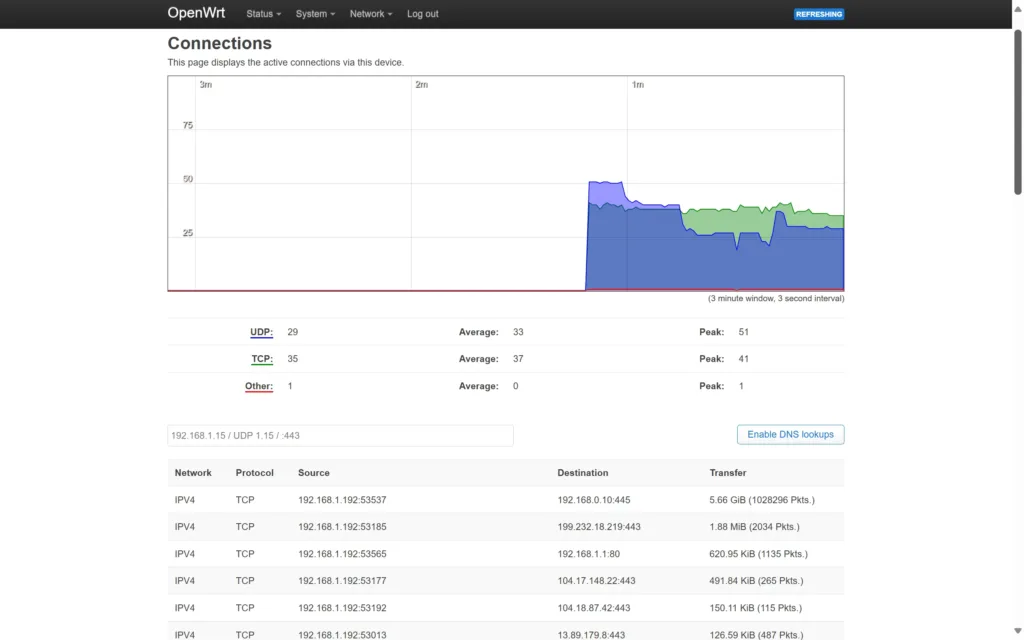The width and height of the screenshot is (1024, 640).
Task: Focus the connections filter input field
Action: pos(340,436)
